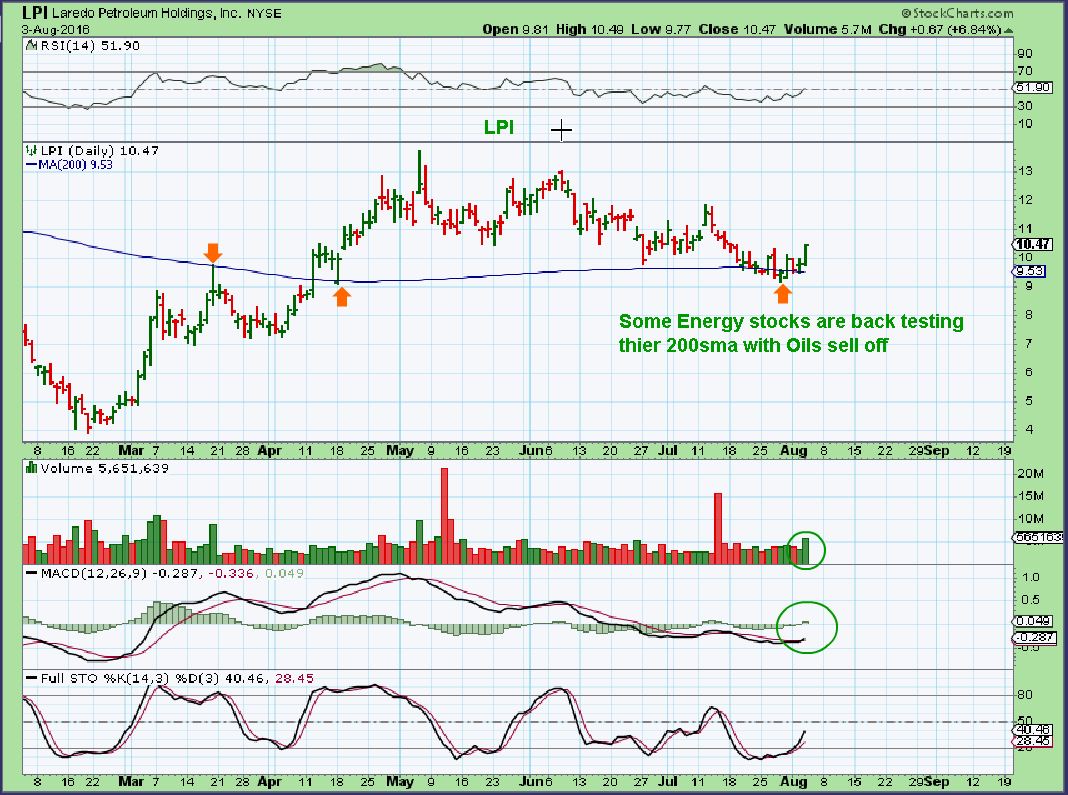Click the black line marker before the MACD label
Image resolution: width=1068 pixels, height=795 pixels.
(x=31, y=574)
